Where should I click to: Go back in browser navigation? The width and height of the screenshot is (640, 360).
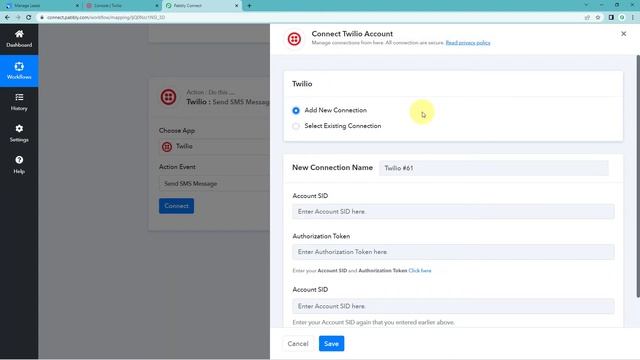pyautogui.click(x=7, y=18)
